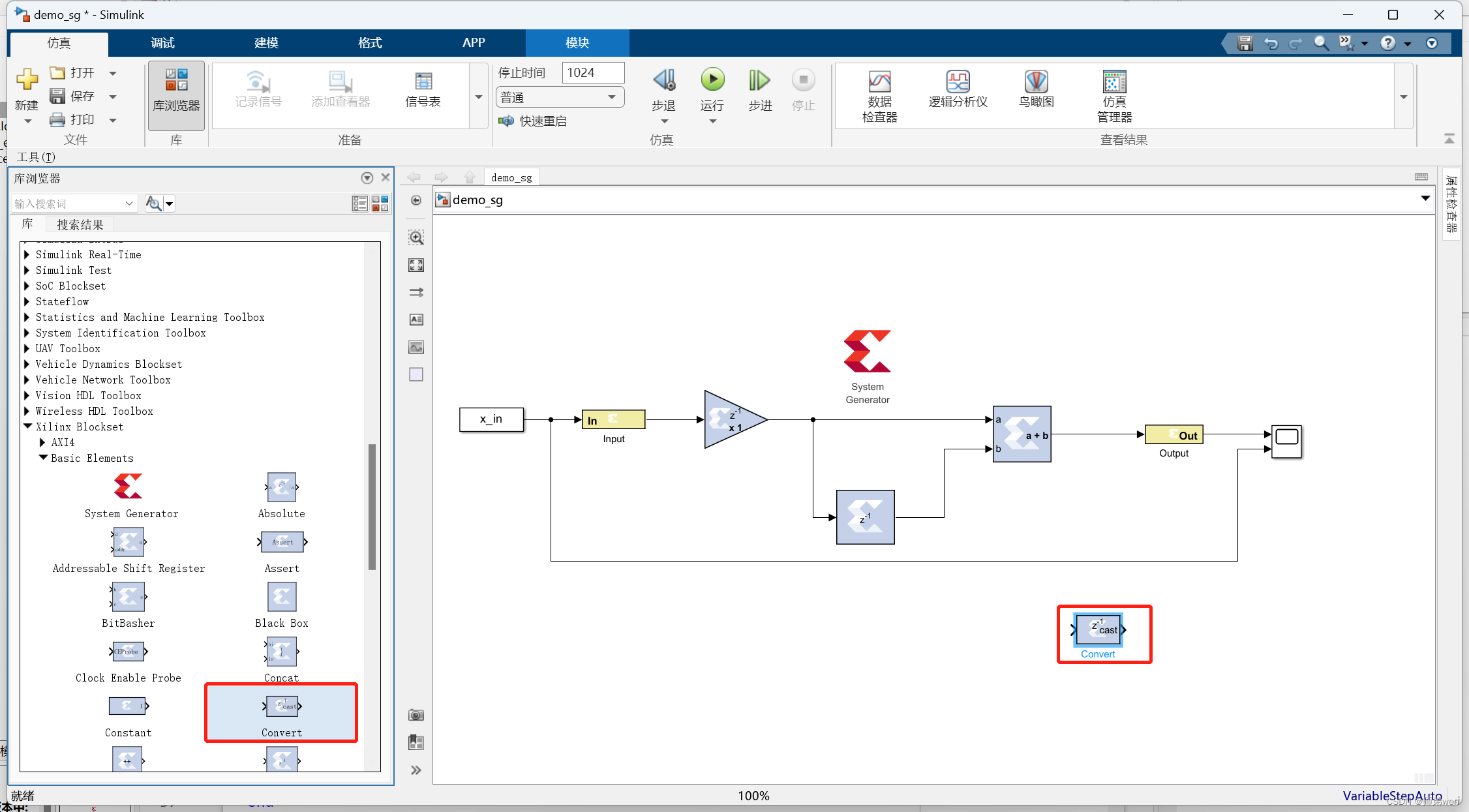Open the Logic Analyzer (逻辑分析仪)

point(958,89)
